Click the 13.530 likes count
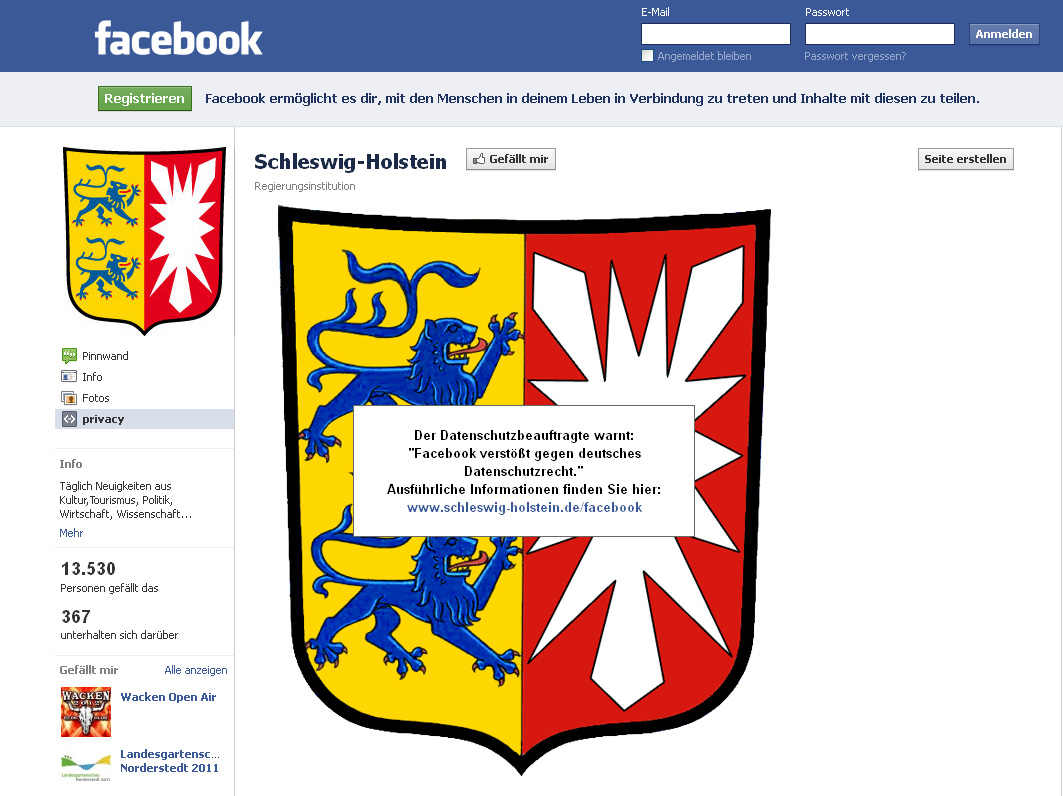The height and width of the screenshot is (796, 1063). (88, 569)
